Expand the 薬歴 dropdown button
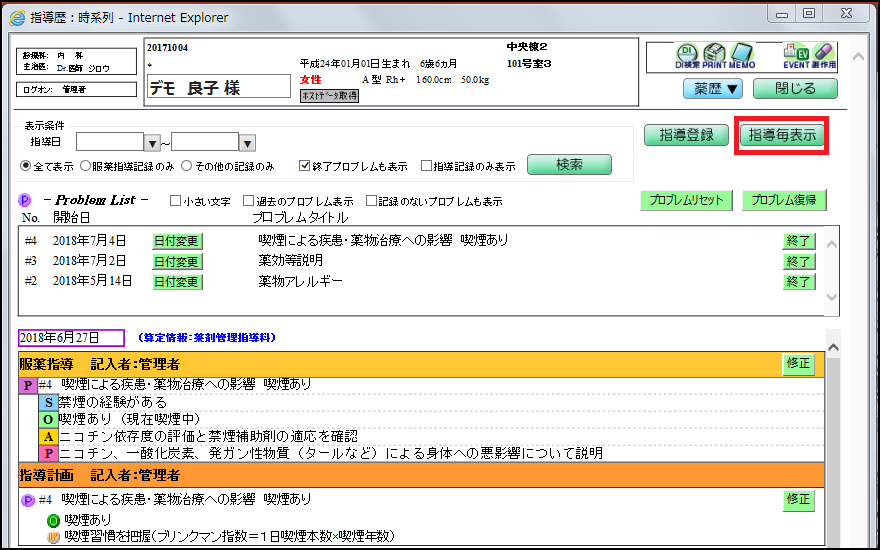This screenshot has height=550, width=880. (x=712, y=88)
